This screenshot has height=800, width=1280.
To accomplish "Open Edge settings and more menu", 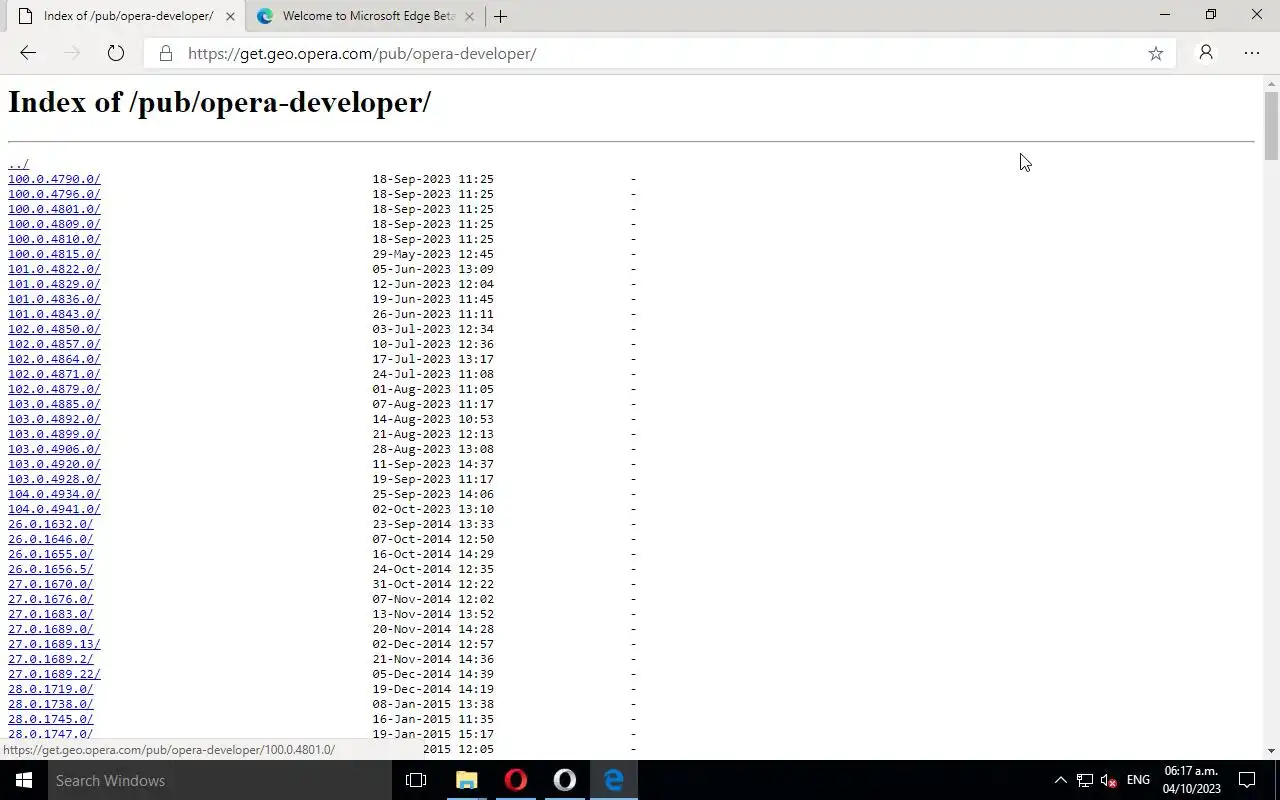I will (1252, 53).
